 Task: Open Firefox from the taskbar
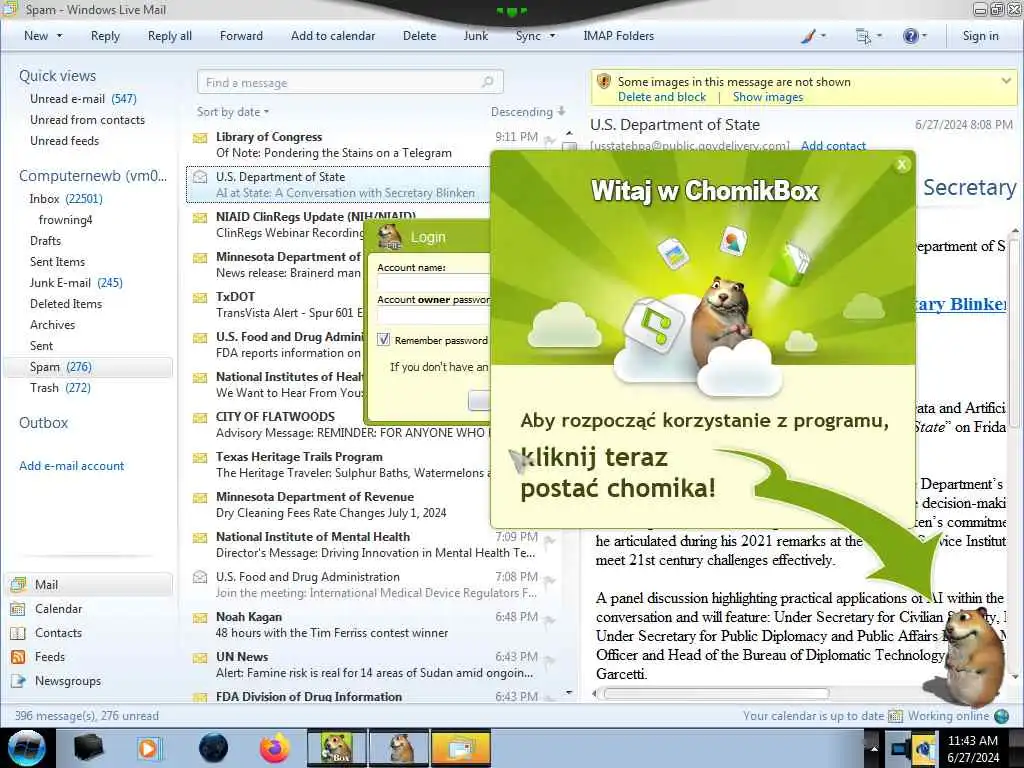coord(274,748)
